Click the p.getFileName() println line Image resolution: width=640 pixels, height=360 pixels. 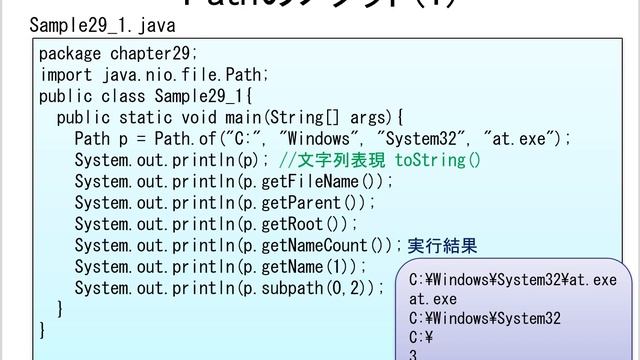[x=233, y=181]
